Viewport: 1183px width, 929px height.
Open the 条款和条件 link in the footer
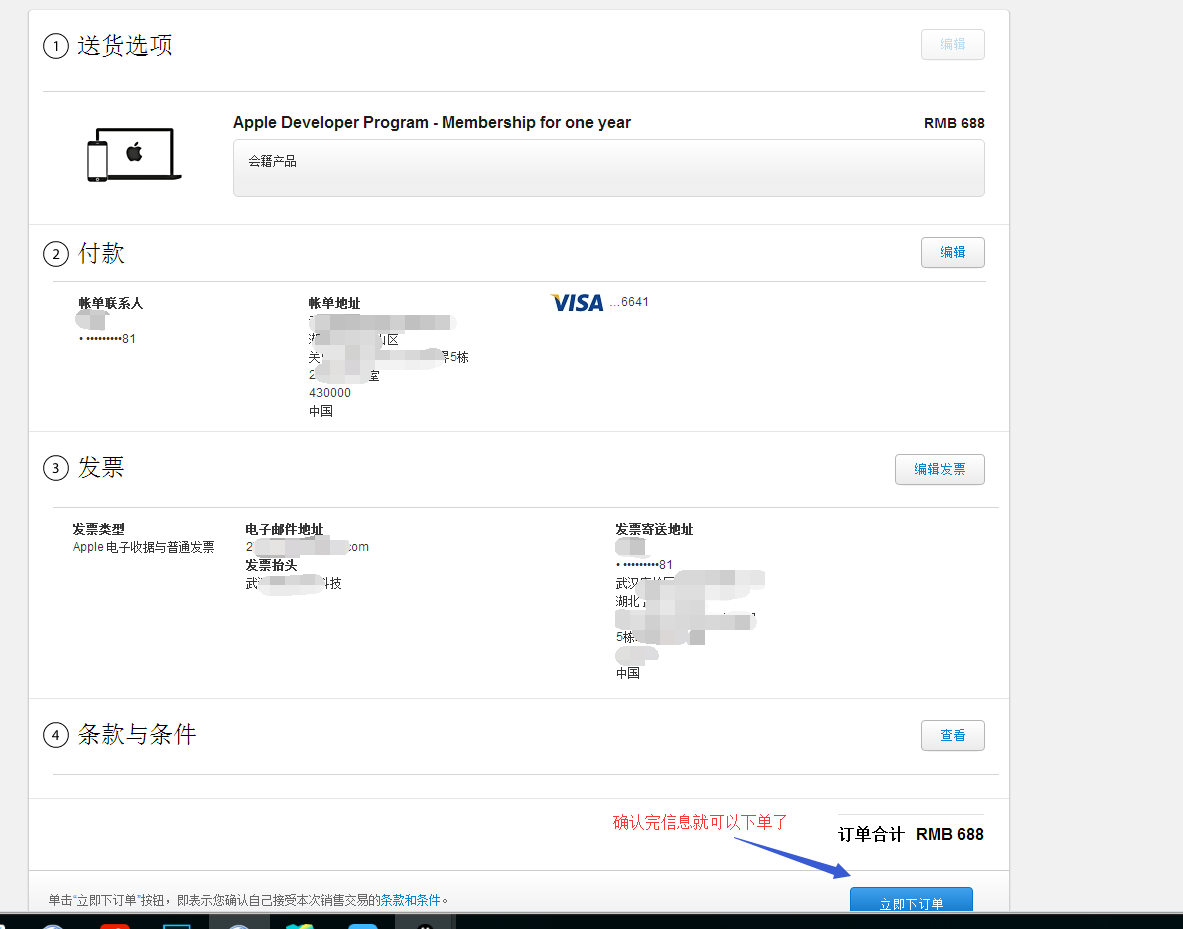point(410,900)
